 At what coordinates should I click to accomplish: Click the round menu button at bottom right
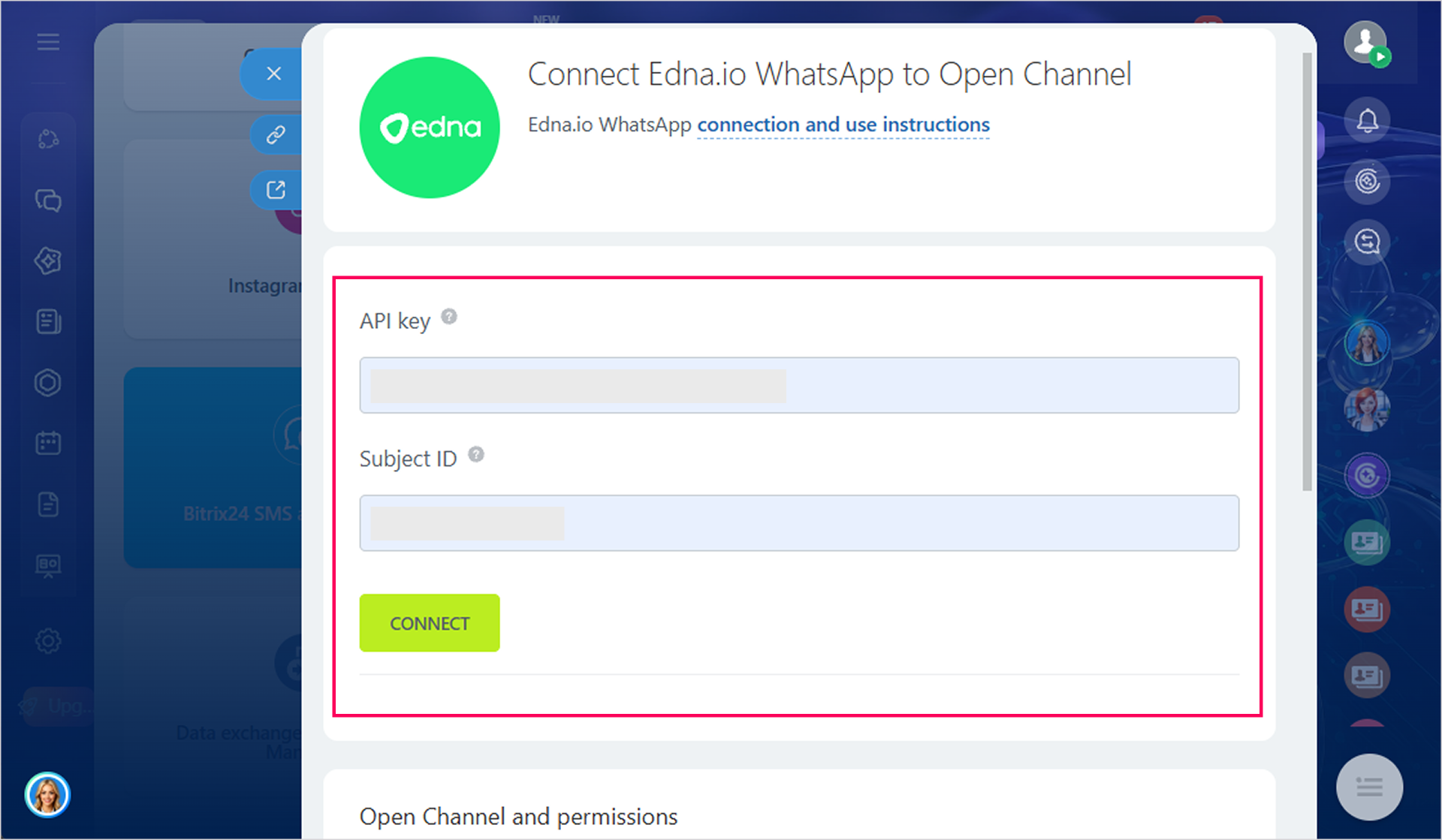pyautogui.click(x=1369, y=787)
